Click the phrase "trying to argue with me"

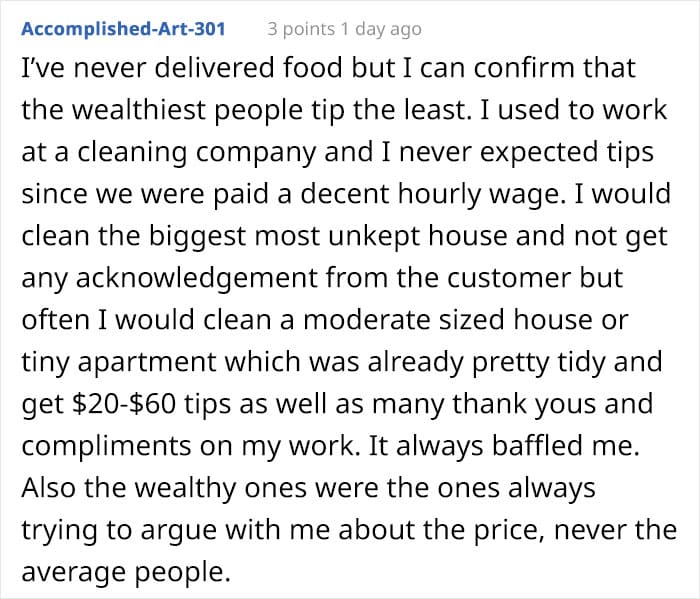point(176,530)
